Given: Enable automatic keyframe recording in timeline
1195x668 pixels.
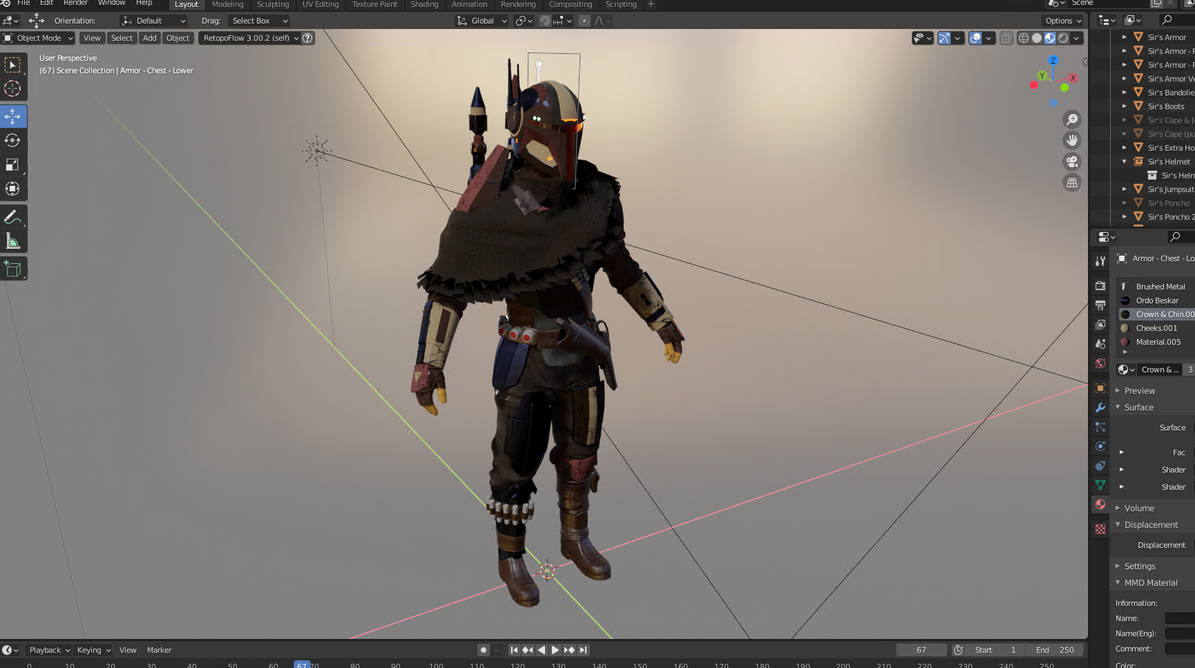Looking at the screenshot, I should [x=483, y=649].
